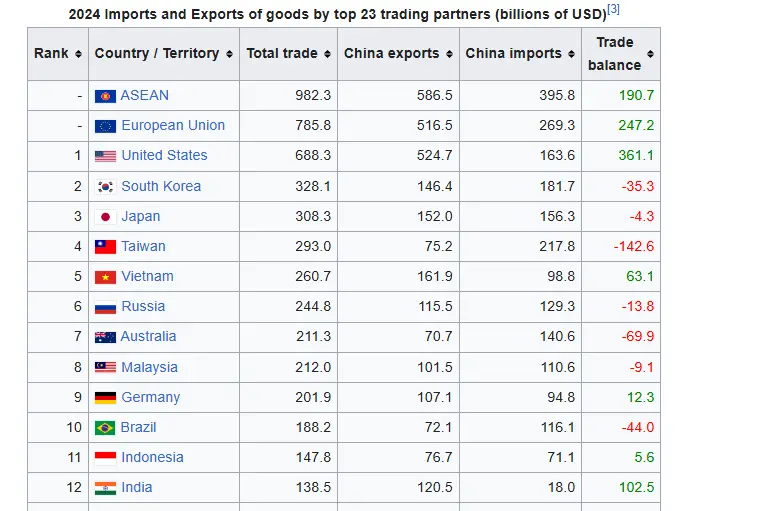Click the United States flag icon
This screenshot has width=761, height=511.
tap(105, 156)
